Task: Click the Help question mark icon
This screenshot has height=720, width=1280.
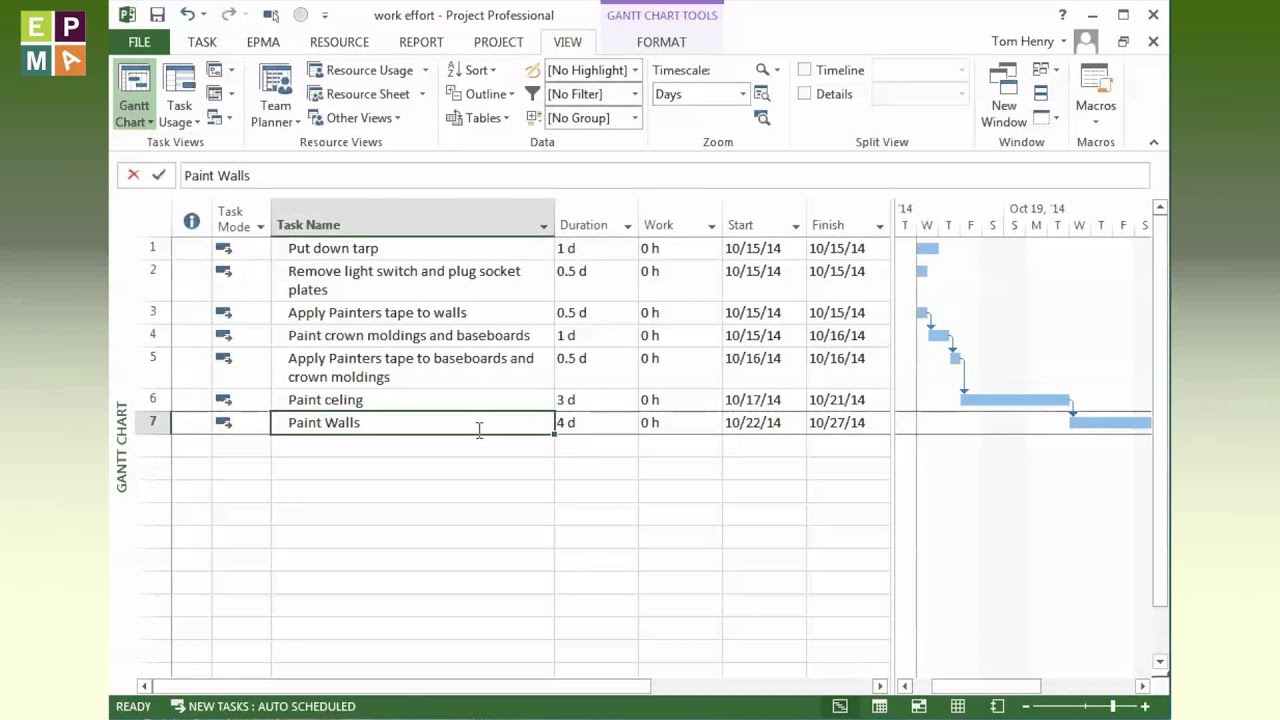Action: (x=1062, y=15)
